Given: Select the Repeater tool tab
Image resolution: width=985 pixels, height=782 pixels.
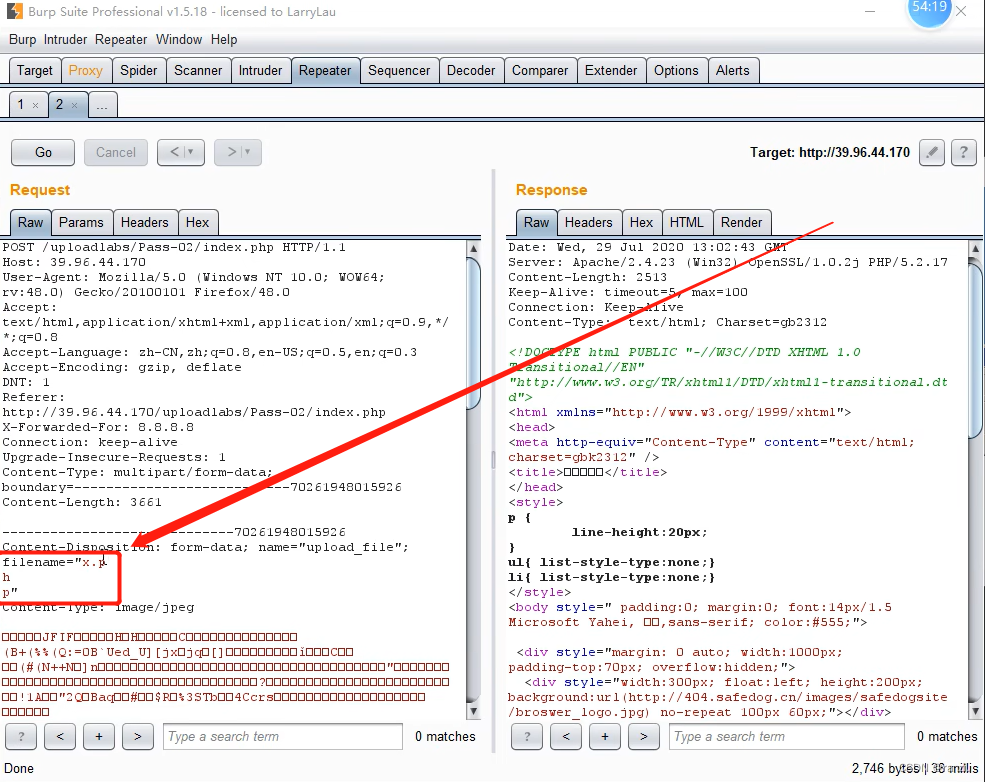Looking at the screenshot, I should click(325, 70).
